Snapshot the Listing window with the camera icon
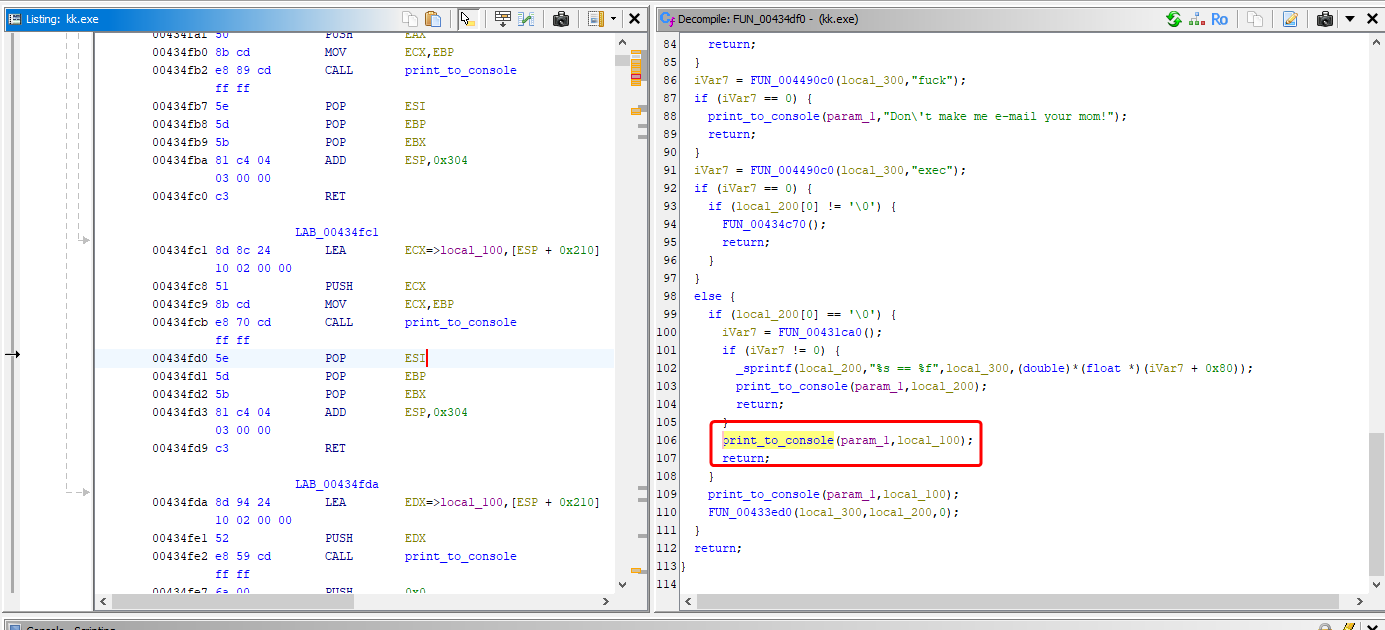1385x630 pixels. pos(561,18)
